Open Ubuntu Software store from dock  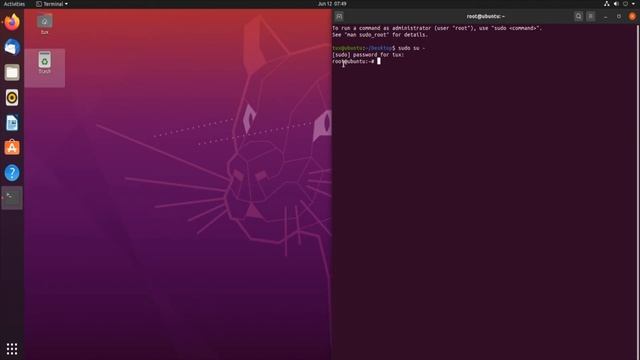[12, 148]
